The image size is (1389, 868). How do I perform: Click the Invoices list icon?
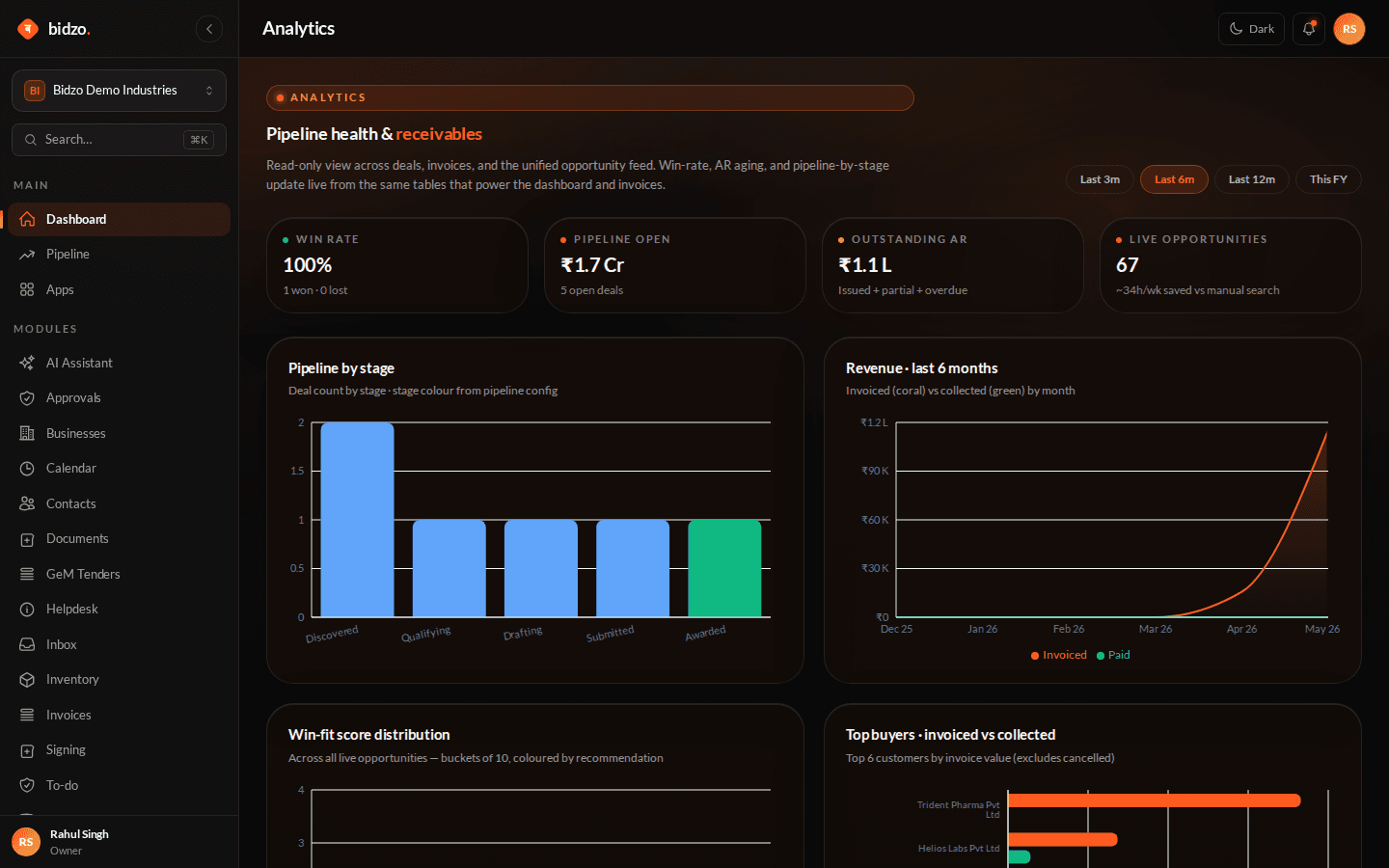point(27,715)
